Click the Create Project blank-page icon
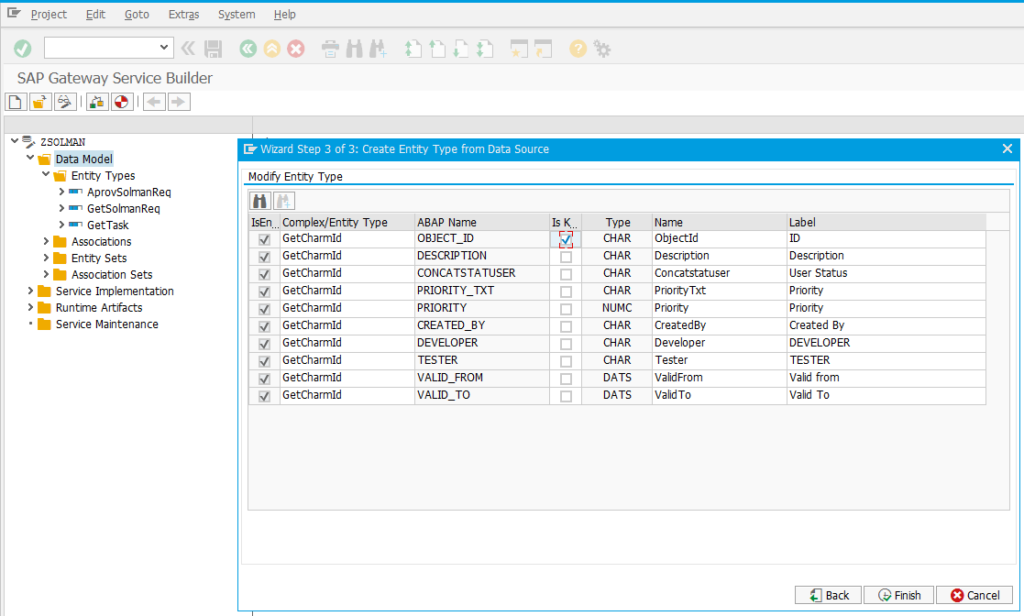 (16, 102)
